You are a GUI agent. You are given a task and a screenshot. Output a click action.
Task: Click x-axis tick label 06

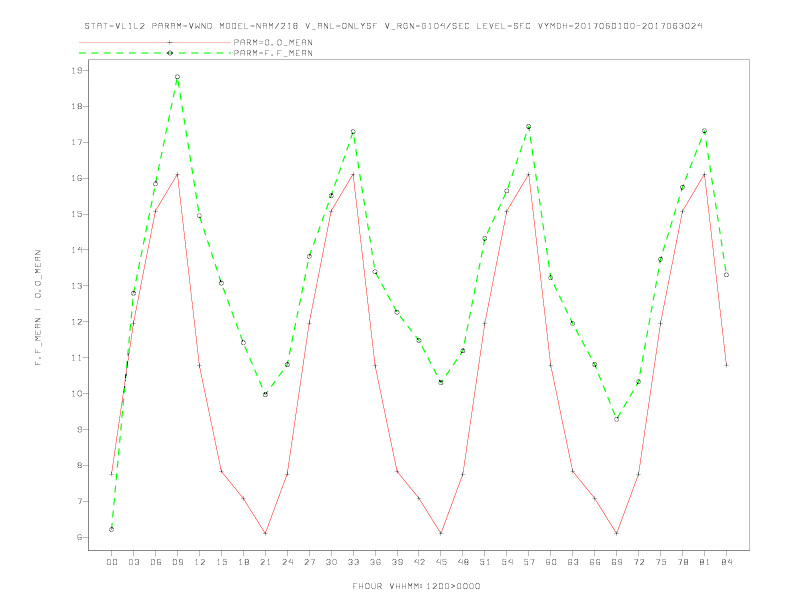(156, 562)
